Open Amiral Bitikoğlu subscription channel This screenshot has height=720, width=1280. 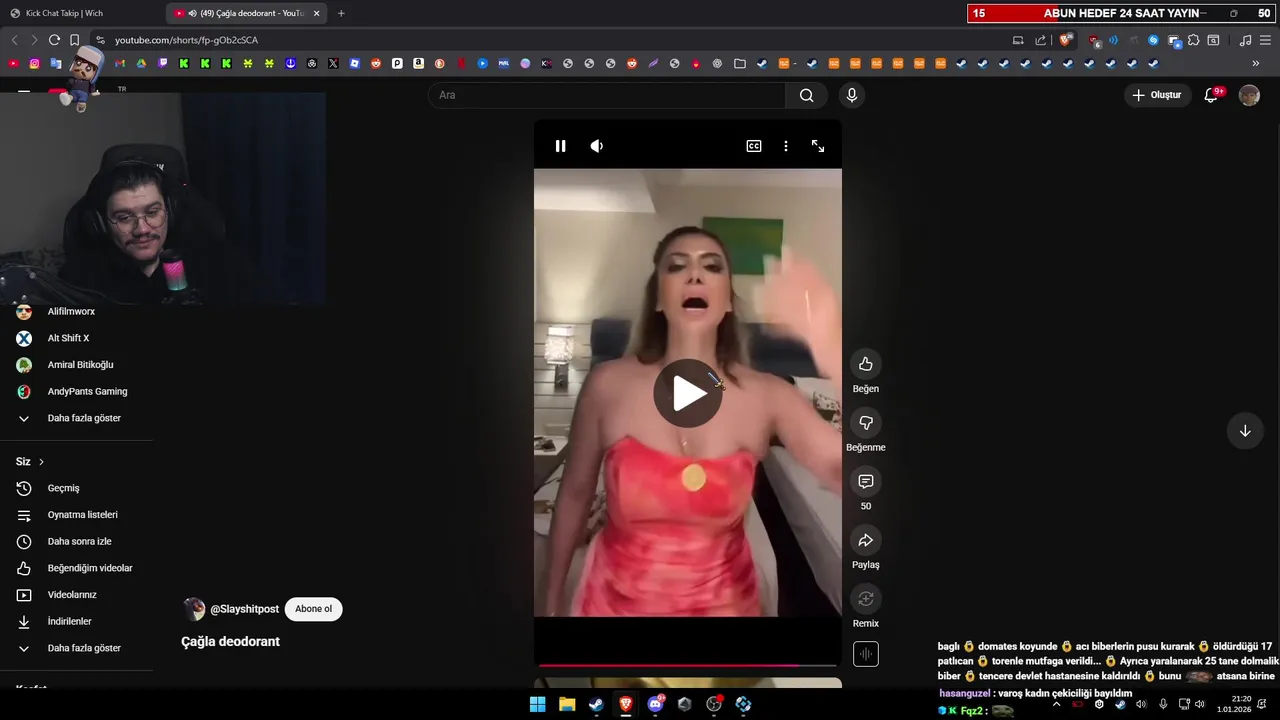(x=80, y=365)
